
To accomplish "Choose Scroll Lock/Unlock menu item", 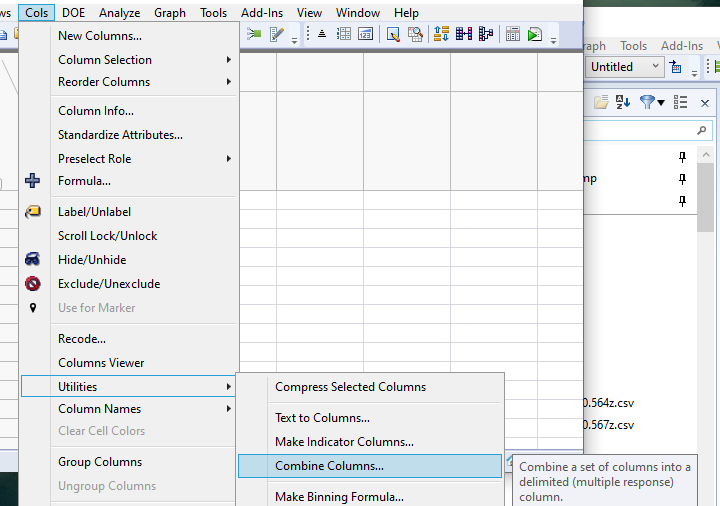I will pos(107,236).
